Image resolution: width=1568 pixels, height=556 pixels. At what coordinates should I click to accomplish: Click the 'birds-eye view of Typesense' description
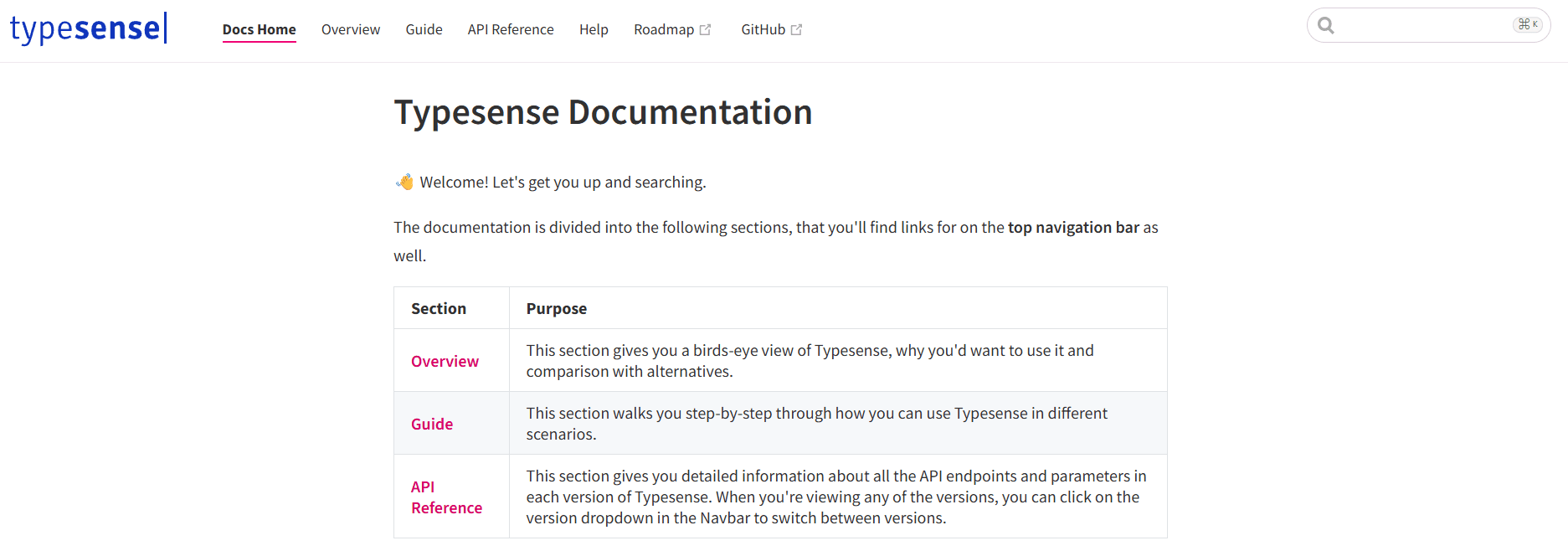pos(810,361)
